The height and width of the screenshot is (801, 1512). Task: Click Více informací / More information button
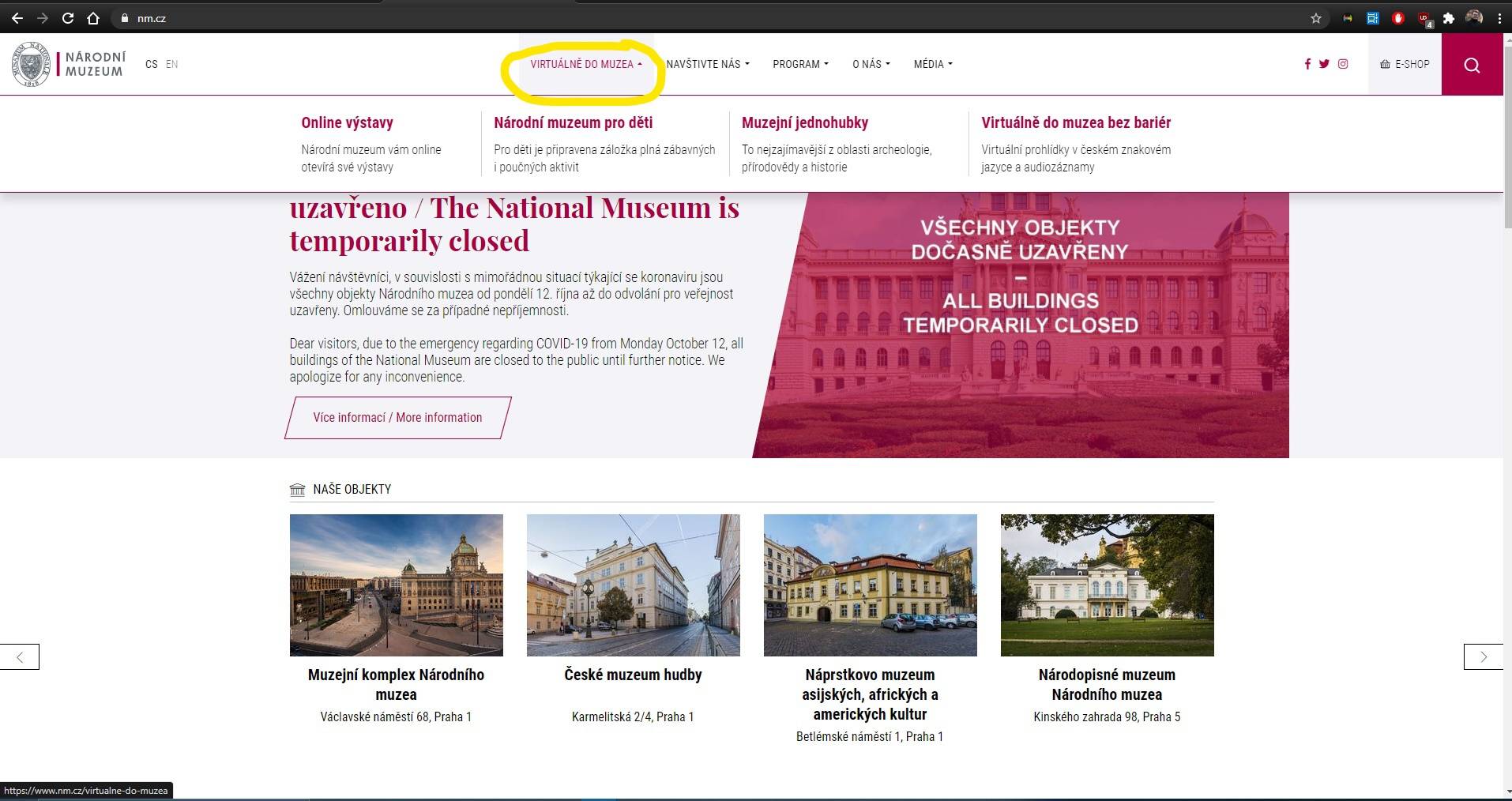click(x=397, y=417)
